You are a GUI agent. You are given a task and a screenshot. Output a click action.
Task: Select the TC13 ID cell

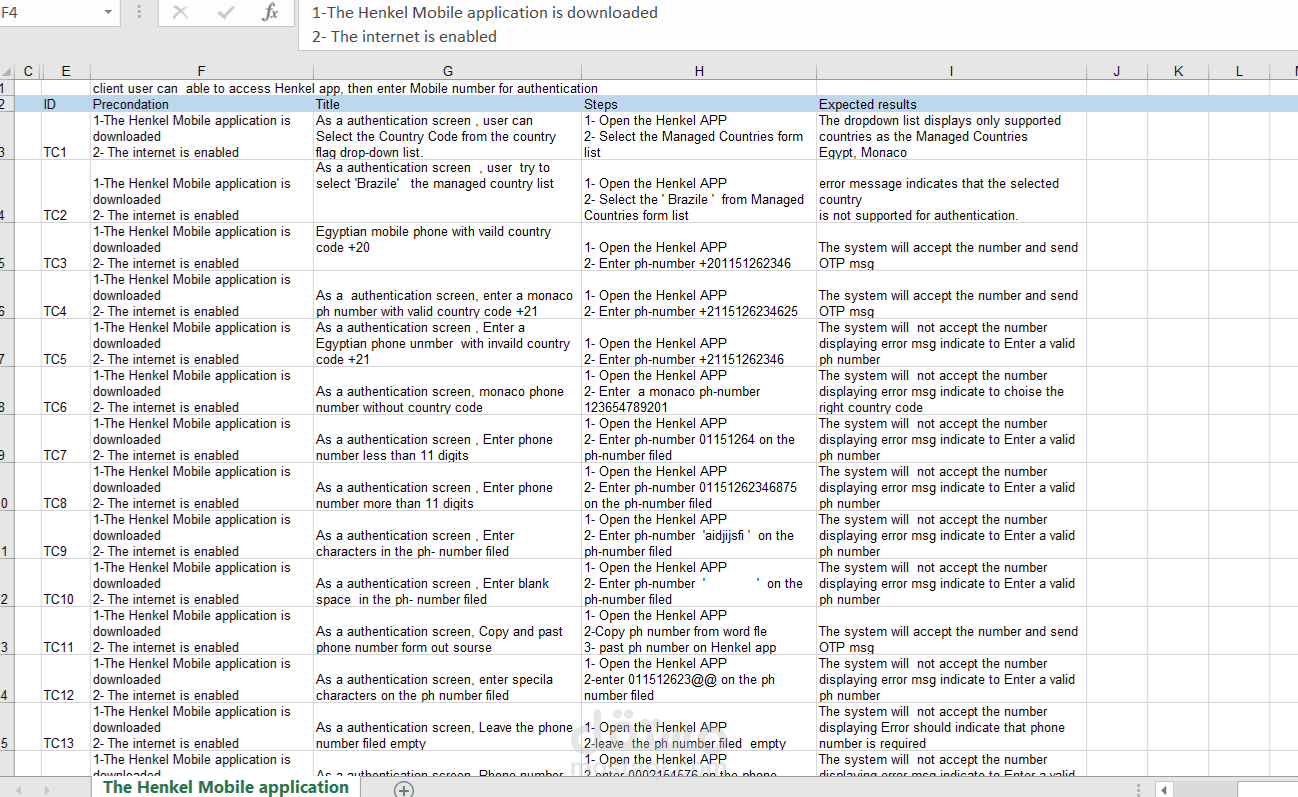66,727
